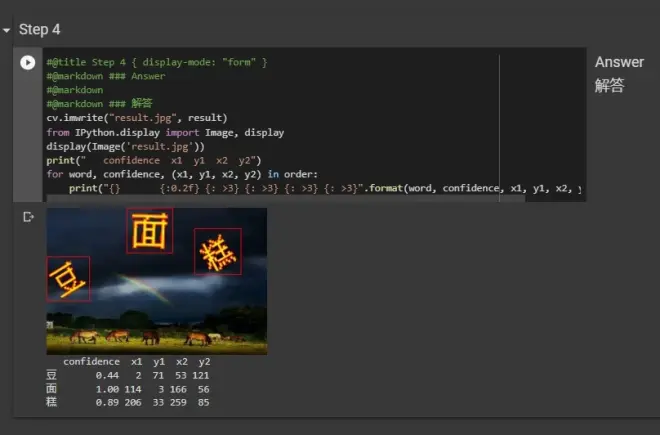
Task: Click the Step 4 section heading
Action: pos(40,29)
